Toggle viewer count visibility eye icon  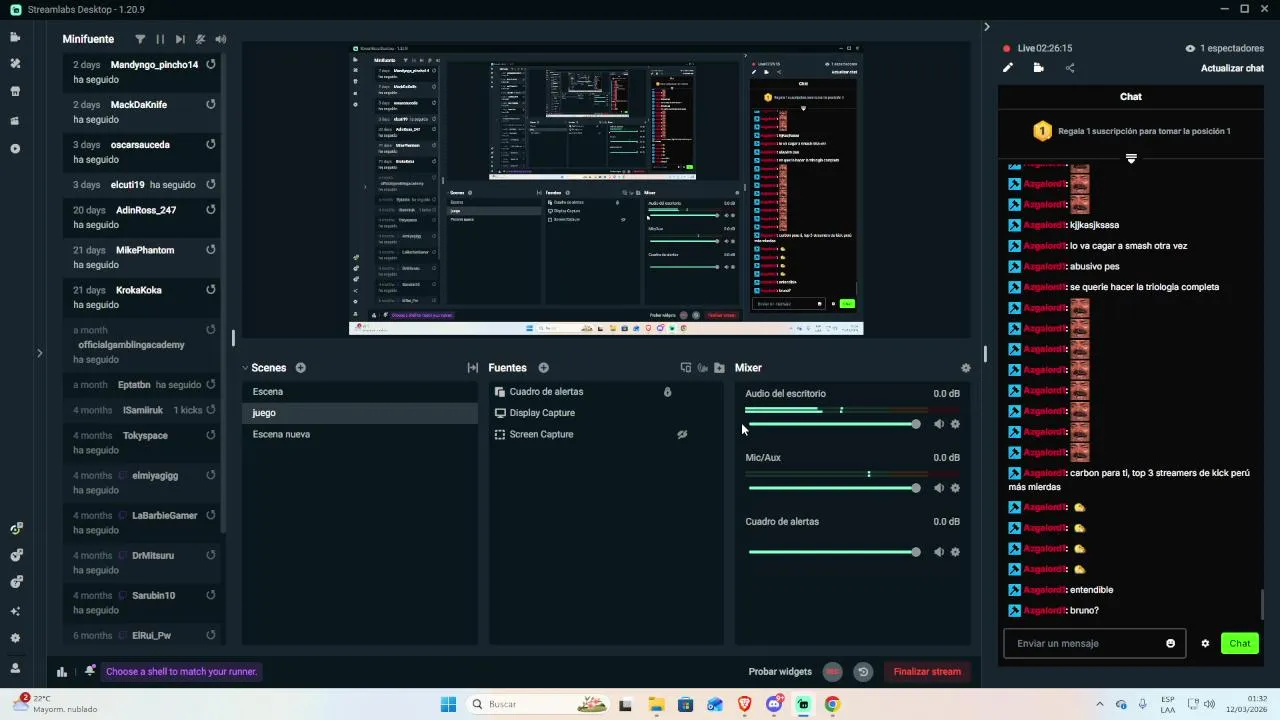click(x=1190, y=48)
